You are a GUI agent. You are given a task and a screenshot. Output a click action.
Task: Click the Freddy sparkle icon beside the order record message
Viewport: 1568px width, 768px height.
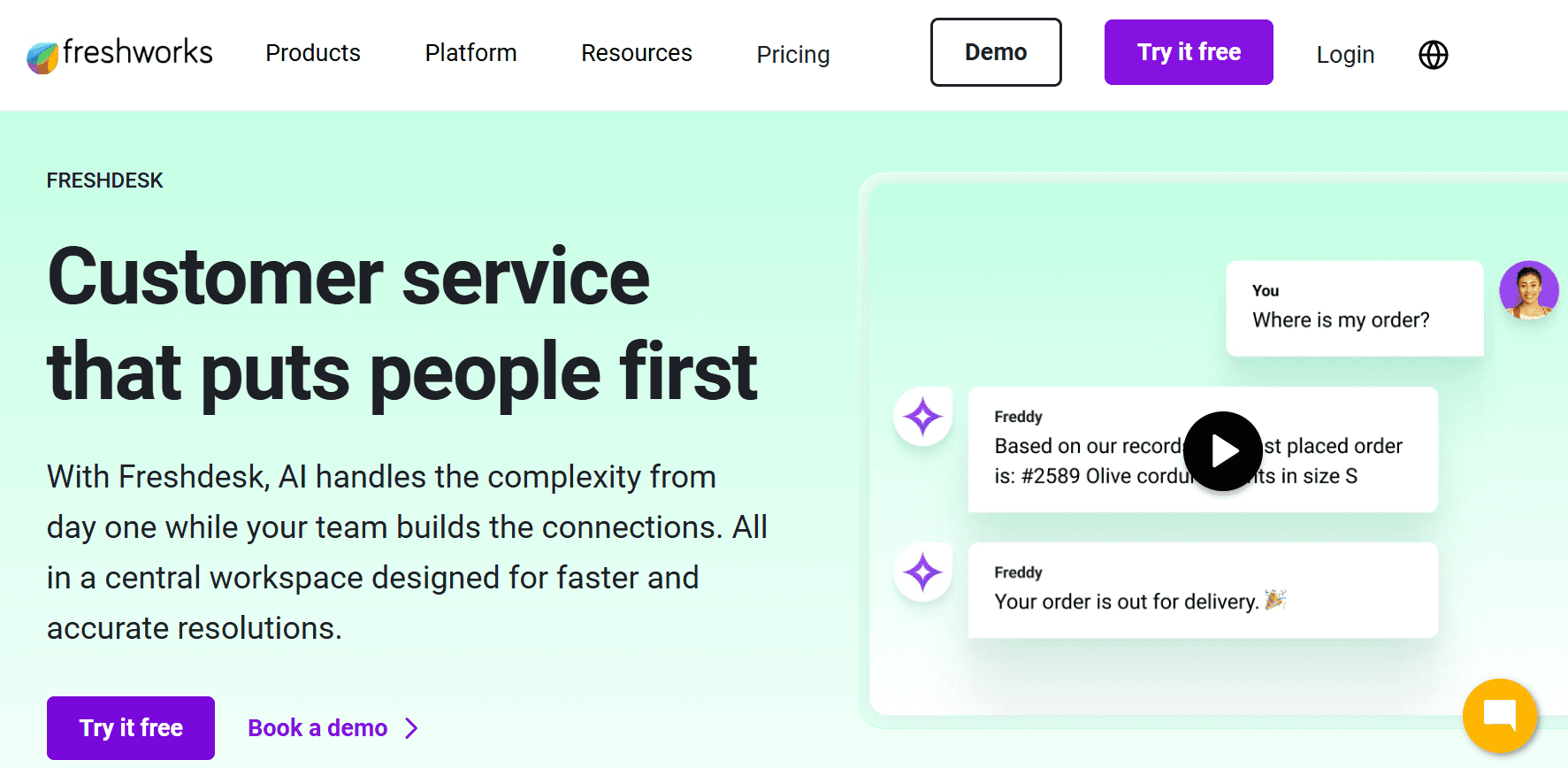pyautogui.click(x=922, y=417)
